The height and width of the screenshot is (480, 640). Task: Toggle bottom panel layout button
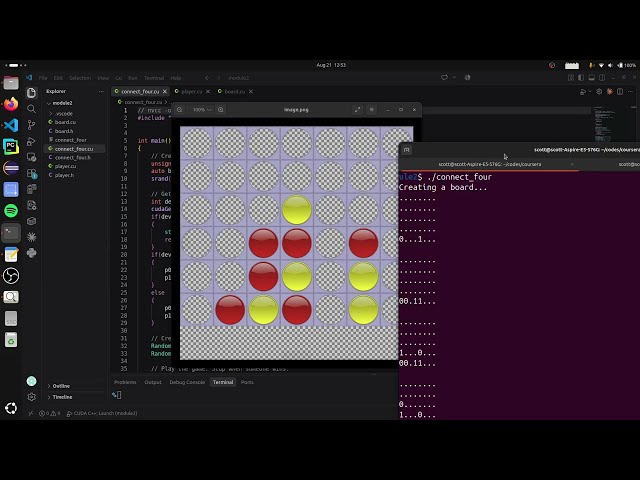tap(591, 78)
